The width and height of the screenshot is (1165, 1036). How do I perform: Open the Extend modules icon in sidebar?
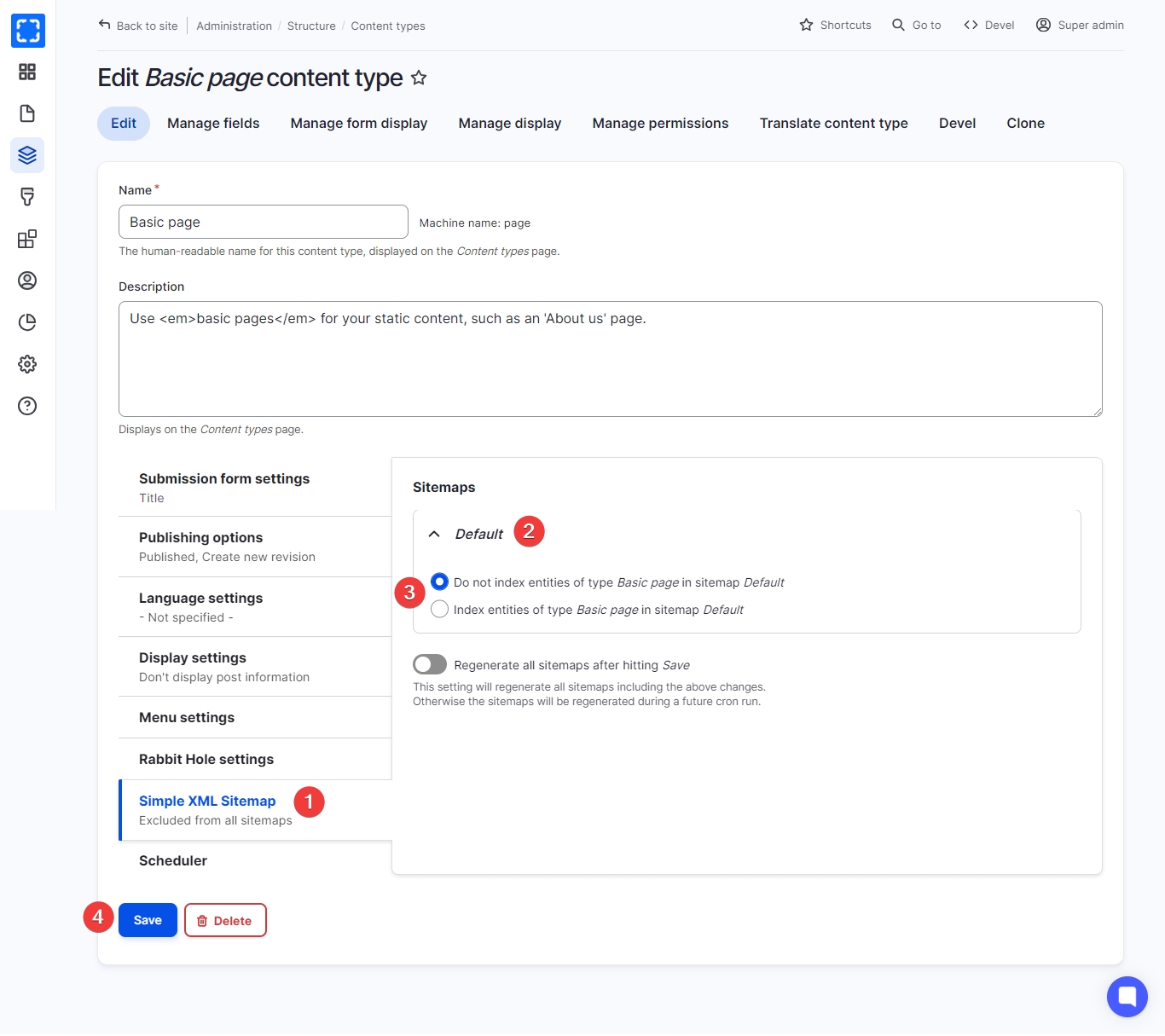(x=27, y=239)
